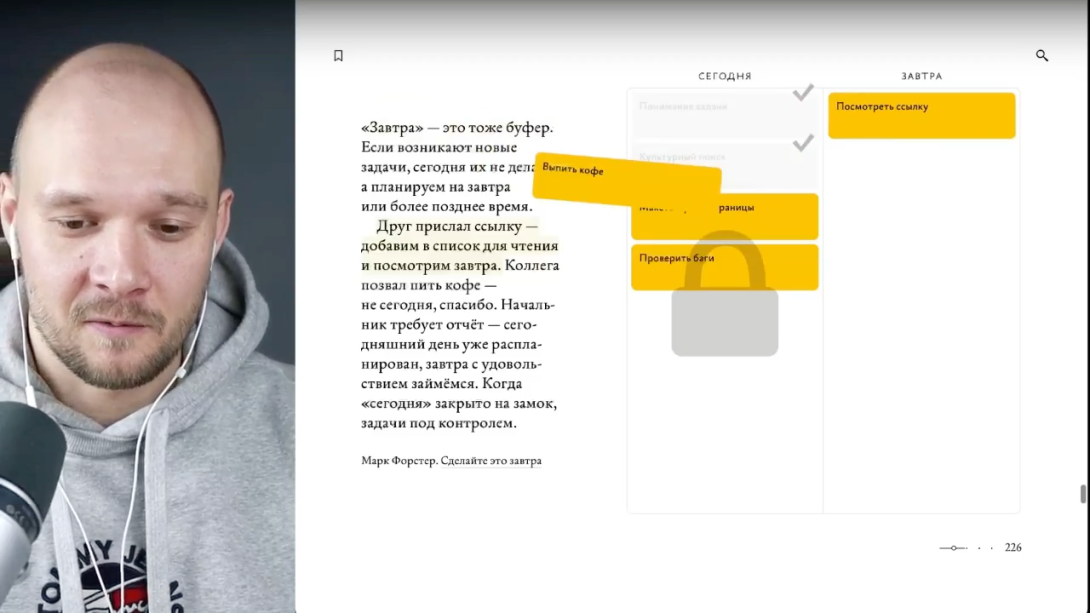Click the line "задачи под контролем."
The height and width of the screenshot is (613, 1090).
439,423
